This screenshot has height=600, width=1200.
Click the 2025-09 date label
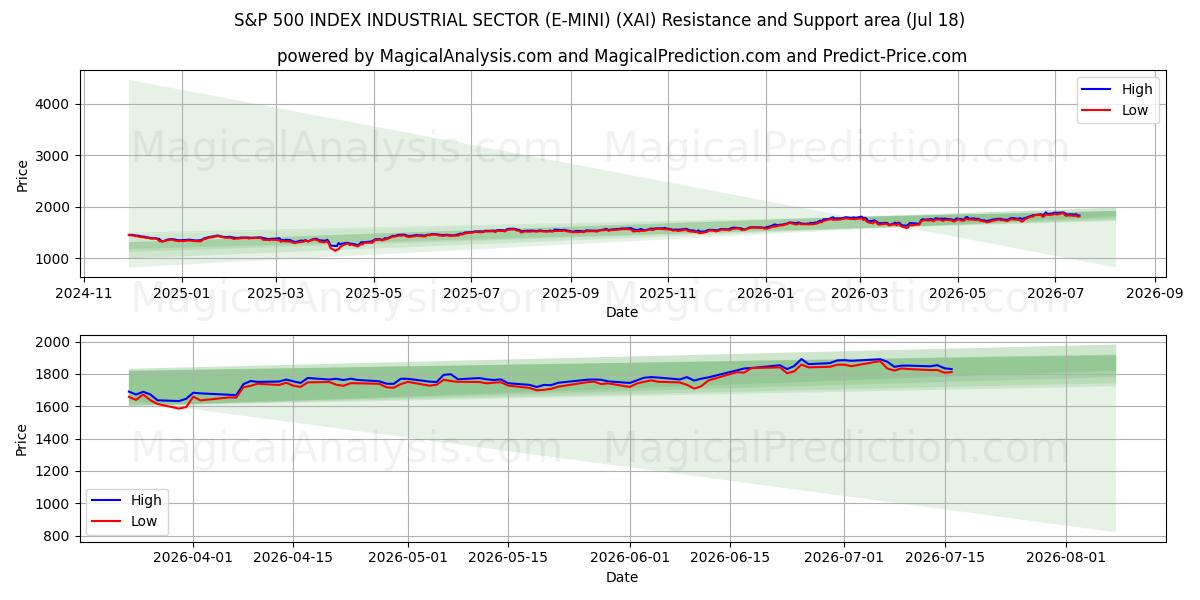tap(571, 295)
